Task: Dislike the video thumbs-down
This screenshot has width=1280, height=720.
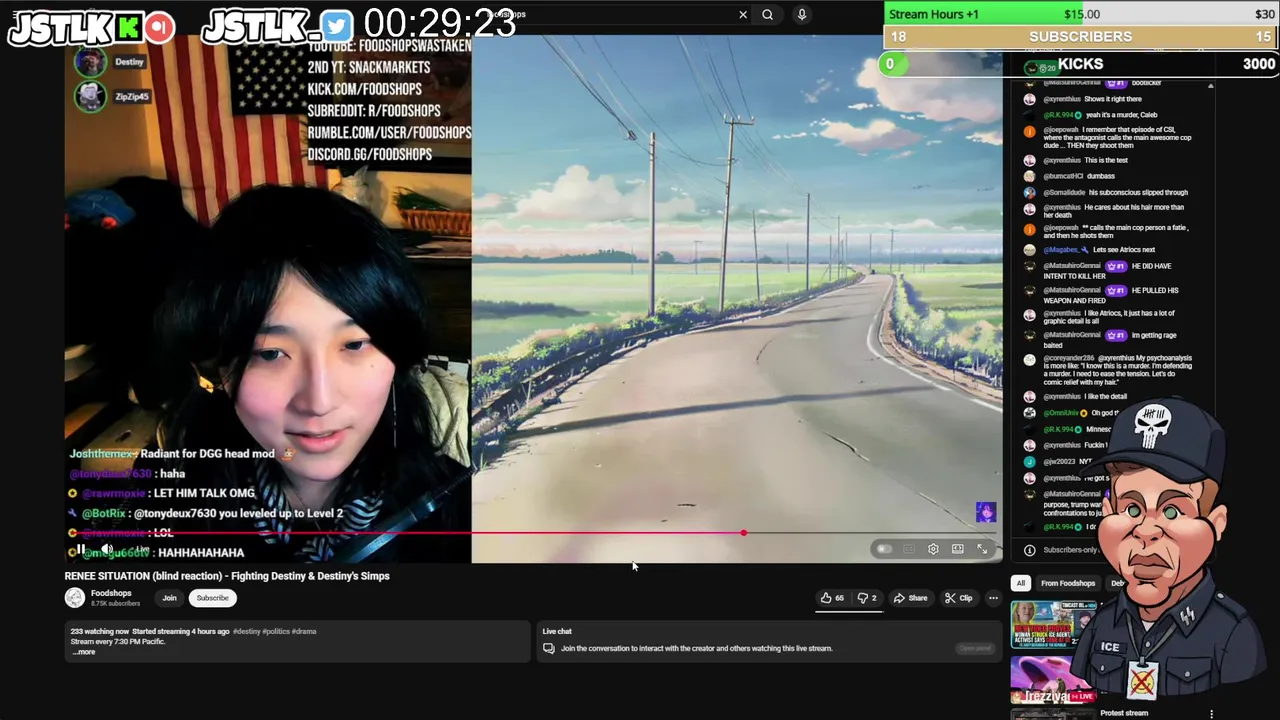Action: click(x=867, y=598)
